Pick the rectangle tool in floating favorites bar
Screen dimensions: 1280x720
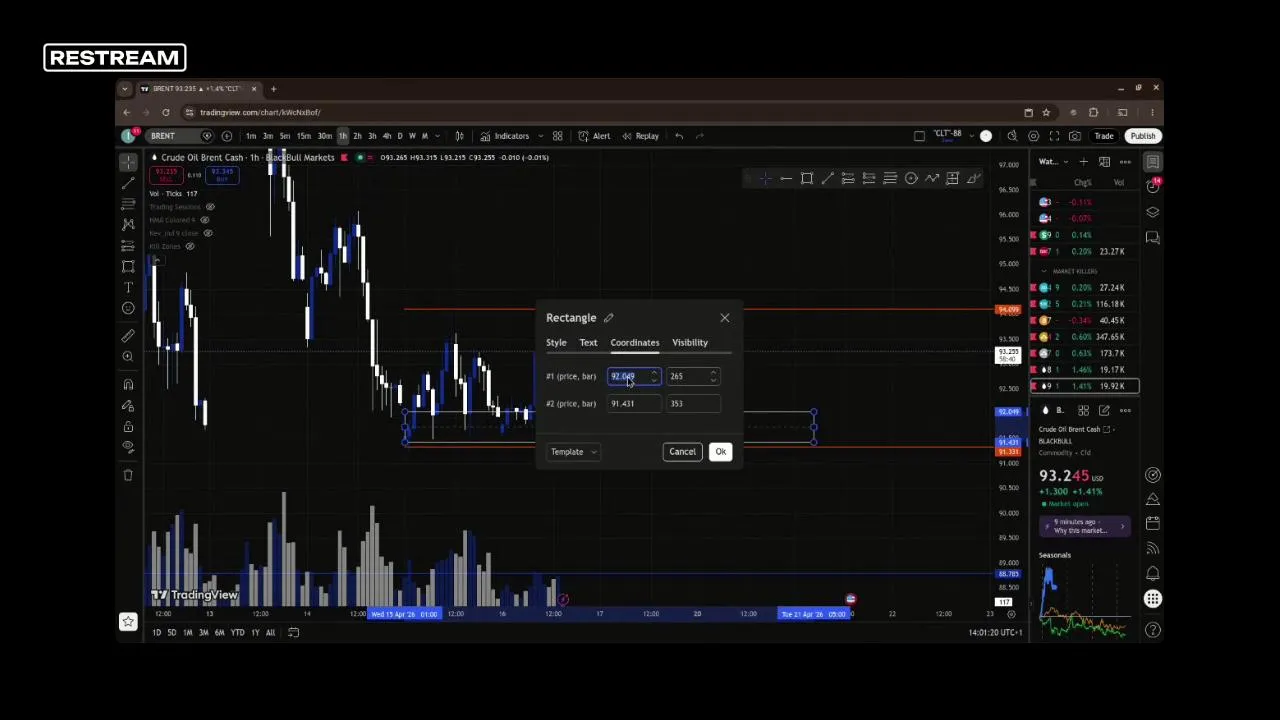[807, 178]
